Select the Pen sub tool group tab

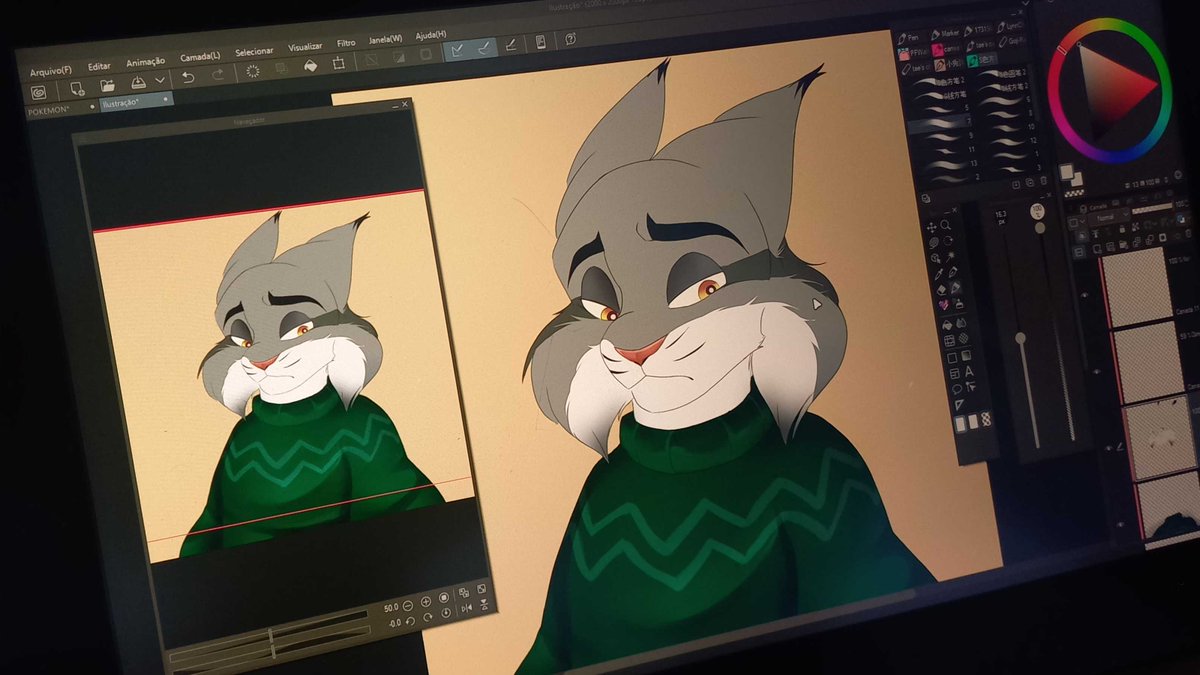coord(910,37)
